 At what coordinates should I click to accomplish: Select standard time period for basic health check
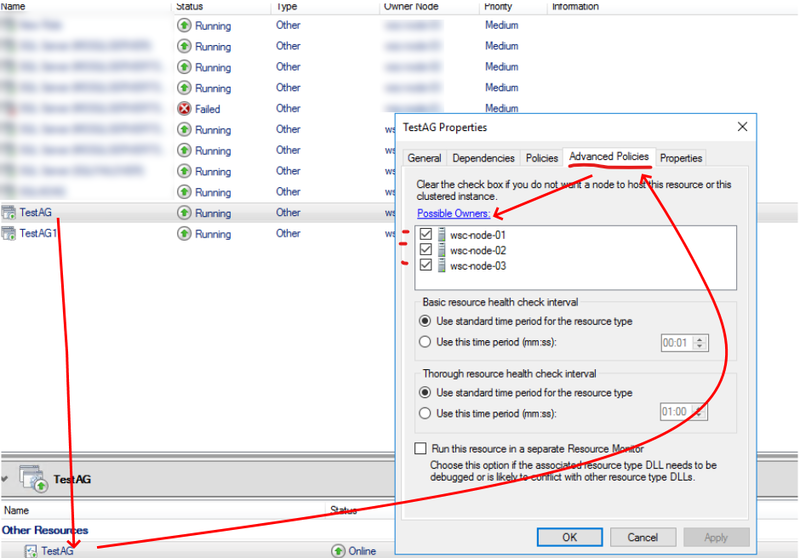click(x=424, y=321)
